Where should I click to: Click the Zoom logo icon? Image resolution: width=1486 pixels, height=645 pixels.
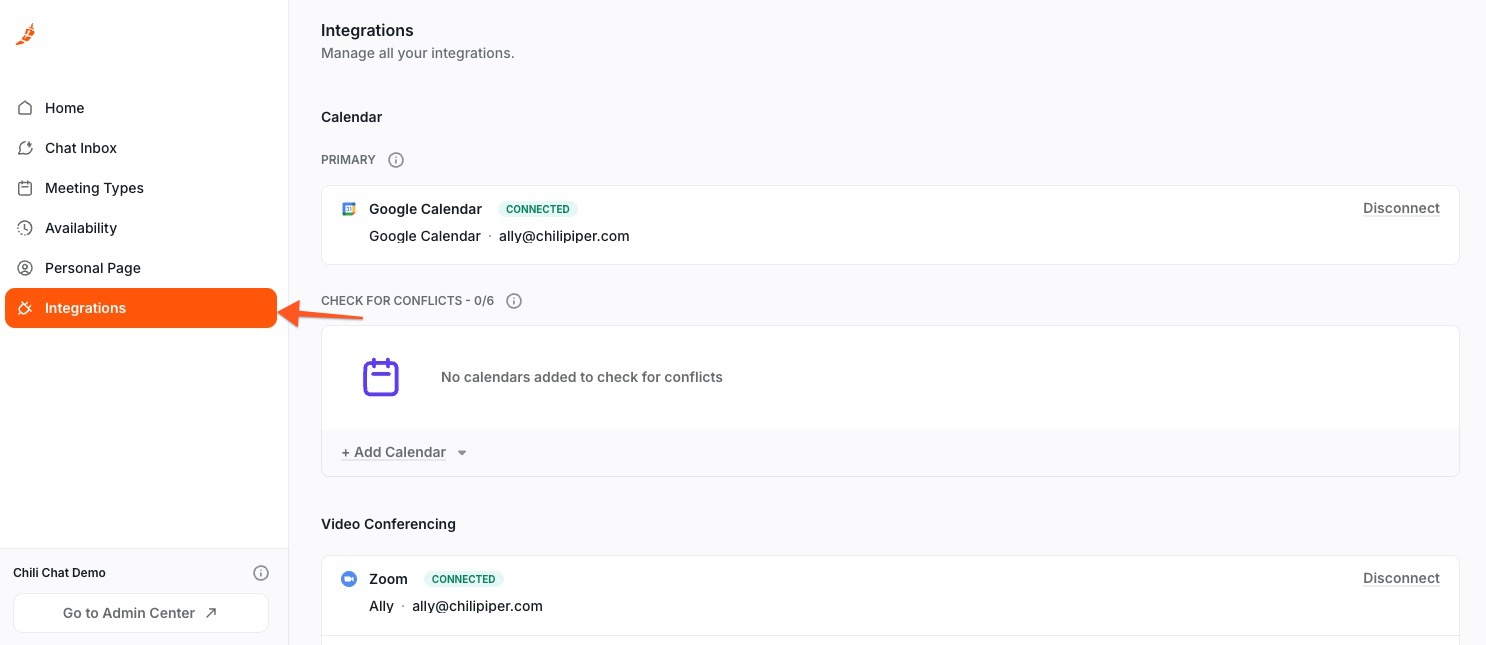point(349,579)
